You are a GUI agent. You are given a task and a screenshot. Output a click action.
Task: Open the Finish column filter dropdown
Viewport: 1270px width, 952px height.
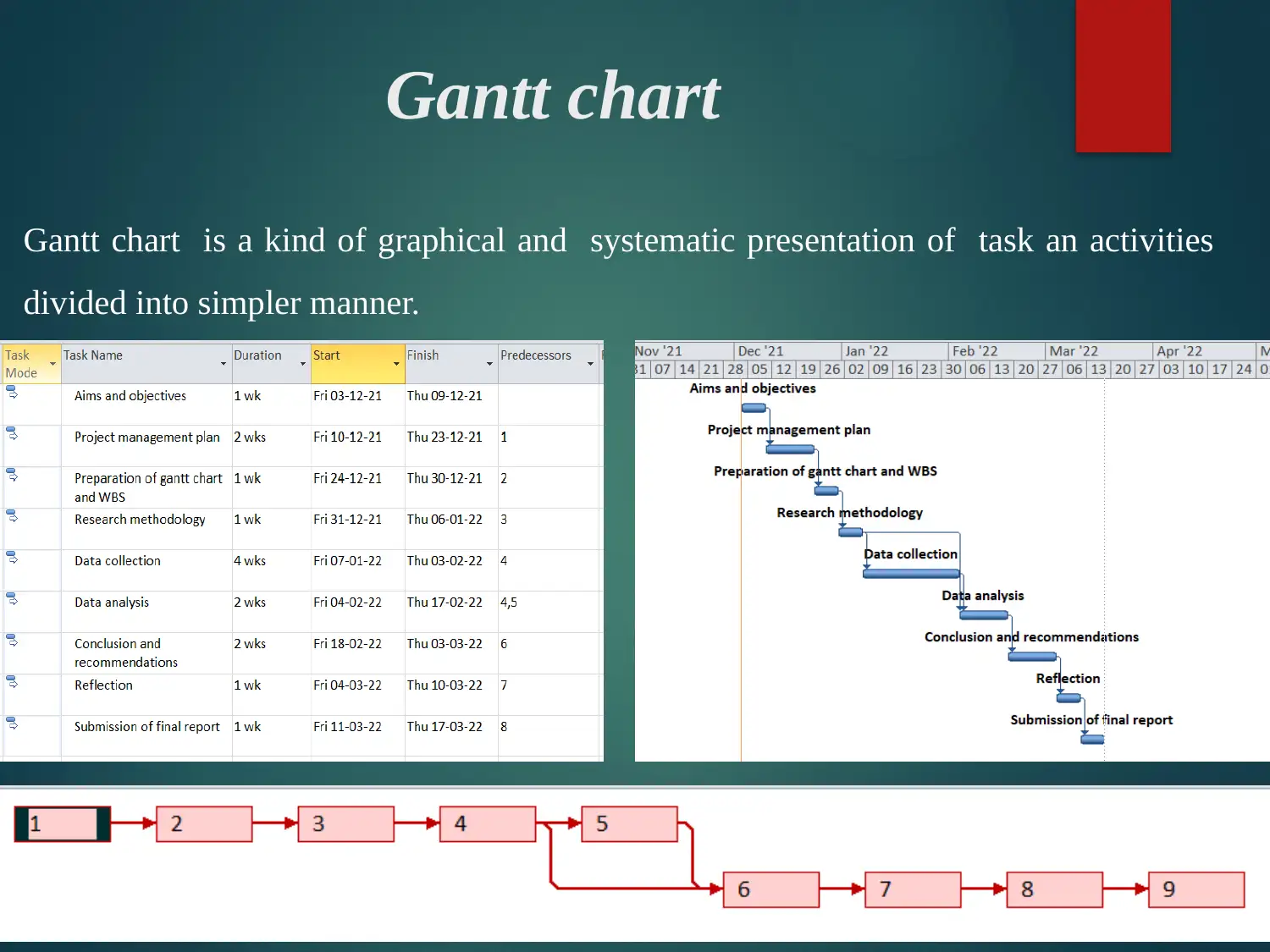pos(489,364)
